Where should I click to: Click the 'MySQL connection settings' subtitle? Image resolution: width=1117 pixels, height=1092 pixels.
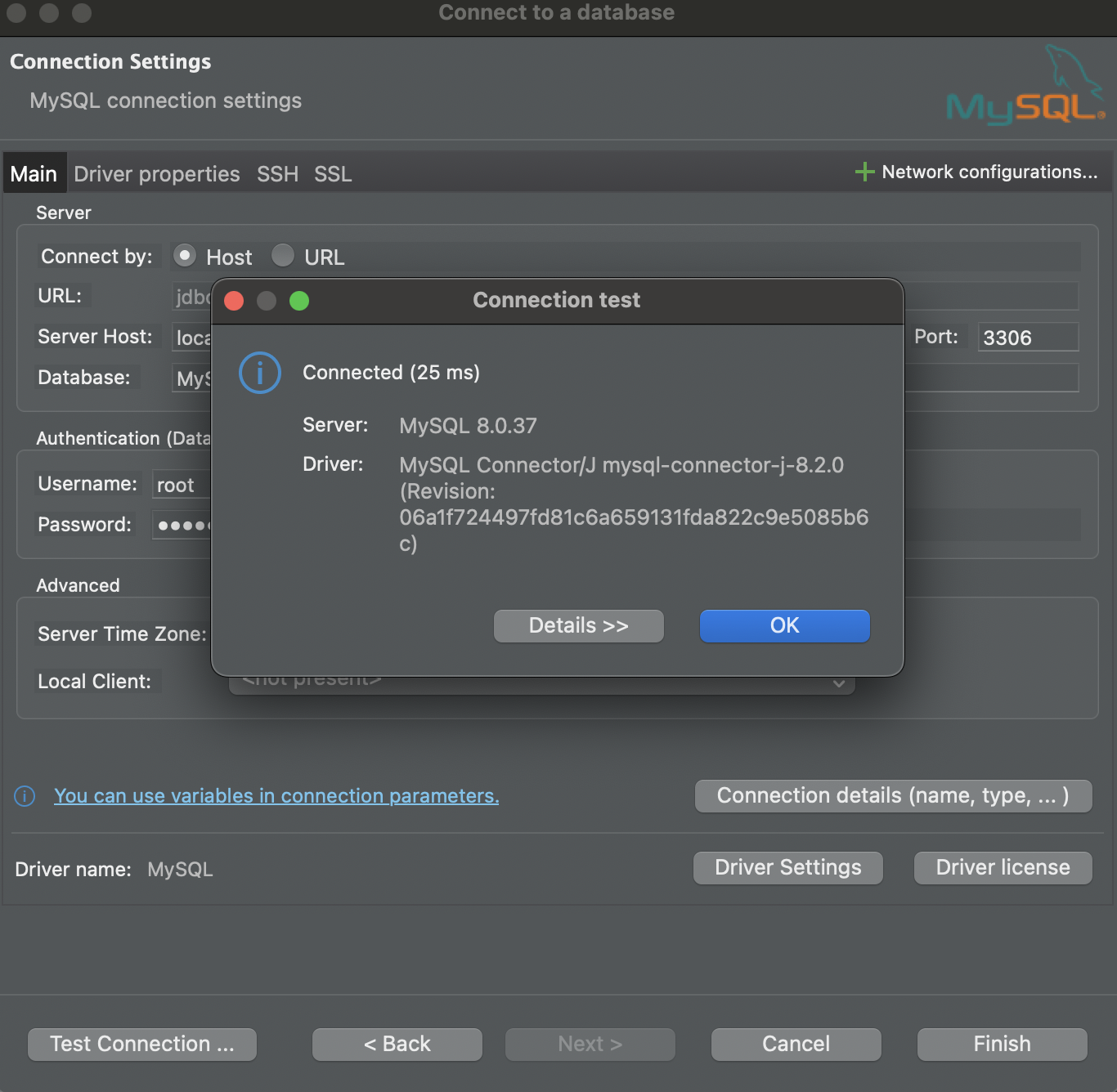click(x=166, y=101)
